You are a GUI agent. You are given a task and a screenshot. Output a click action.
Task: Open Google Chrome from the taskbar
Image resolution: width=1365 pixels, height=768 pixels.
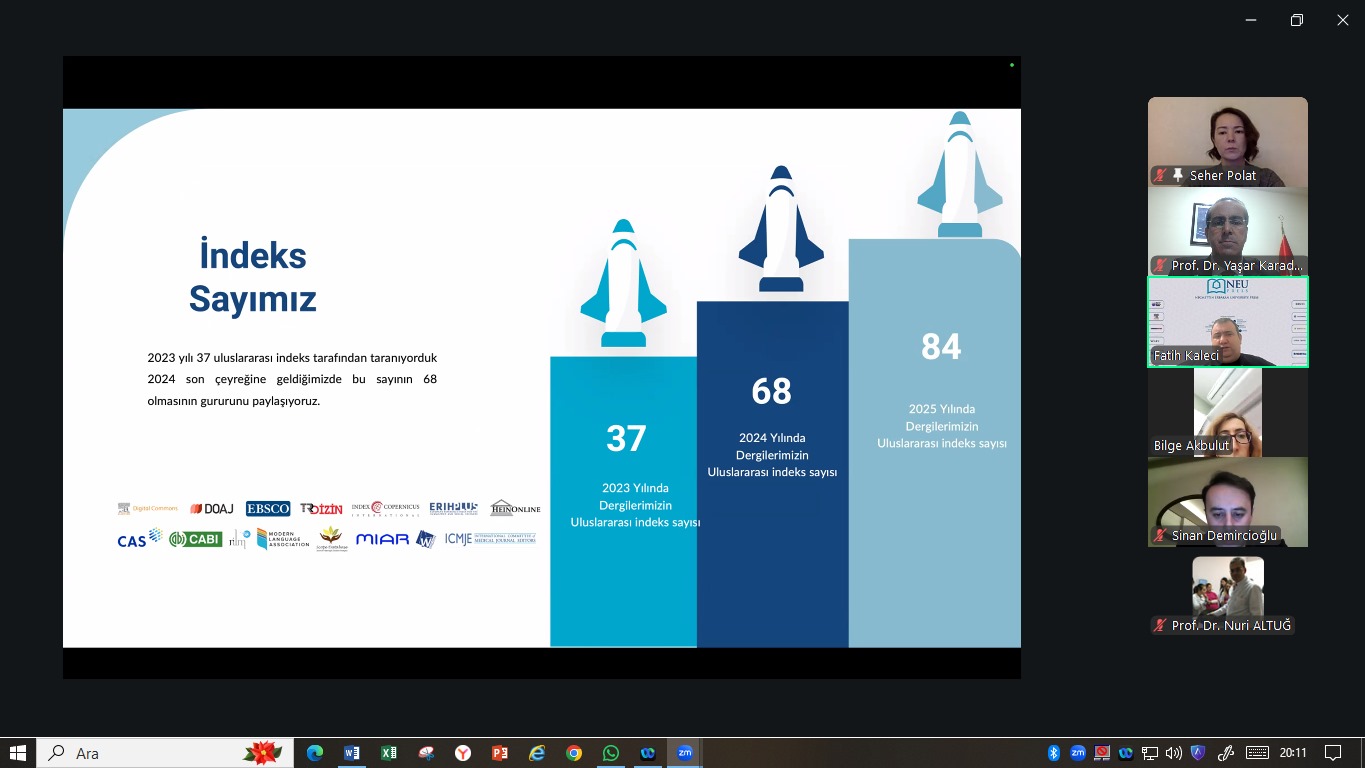574,753
